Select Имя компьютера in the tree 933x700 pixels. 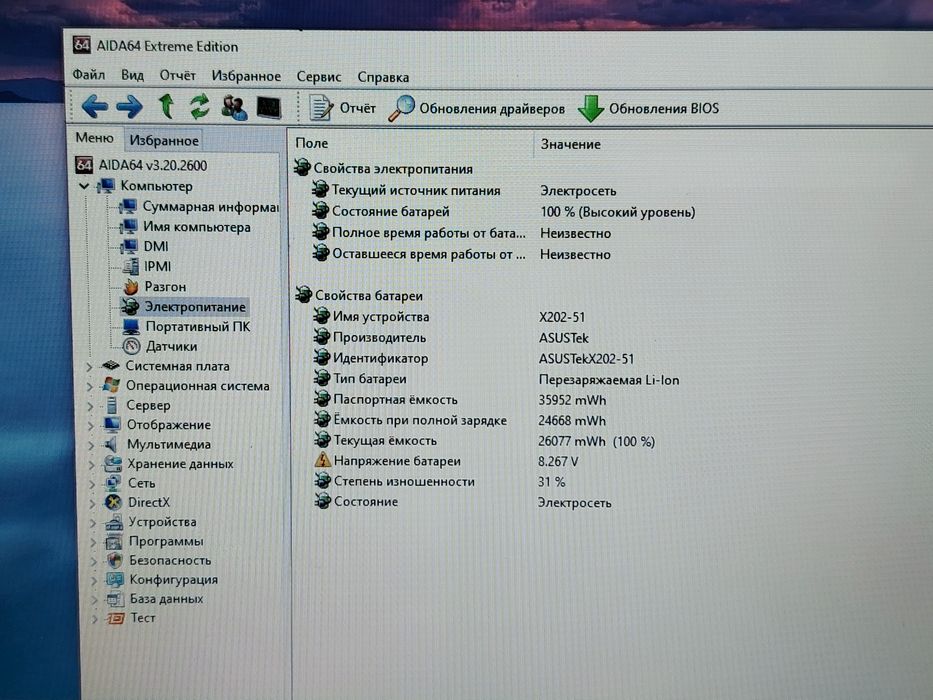[x=196, y=227]
